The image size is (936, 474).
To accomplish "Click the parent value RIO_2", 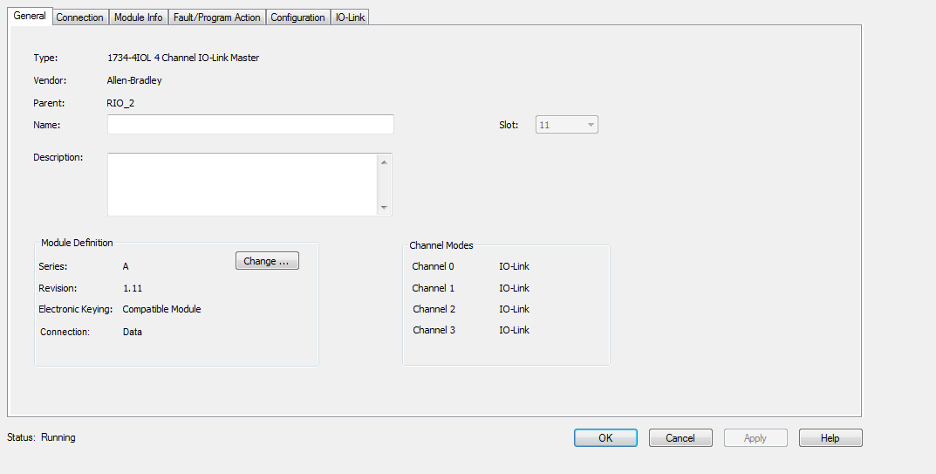I will click(121, 103).
